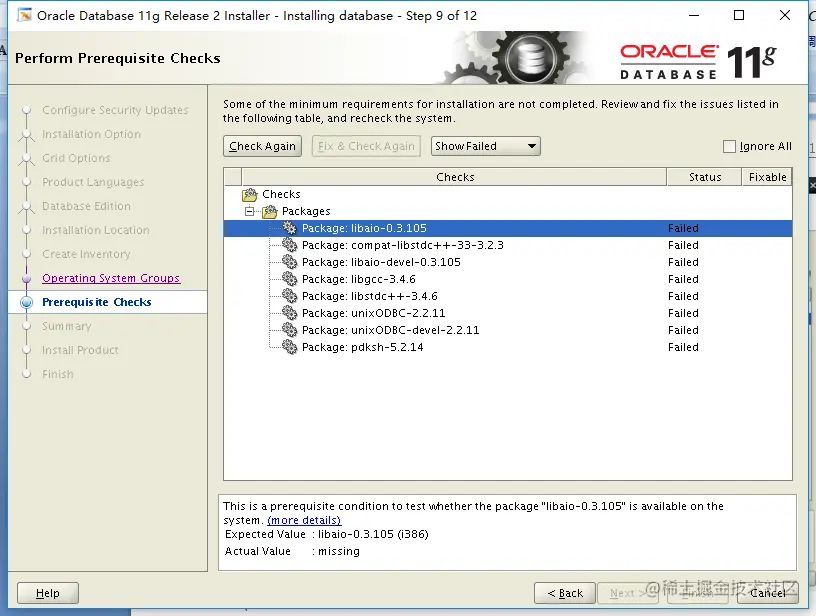Click the Create Inventory step in sidebar
This screenshot has width=816, height=616.
(86, 254)
